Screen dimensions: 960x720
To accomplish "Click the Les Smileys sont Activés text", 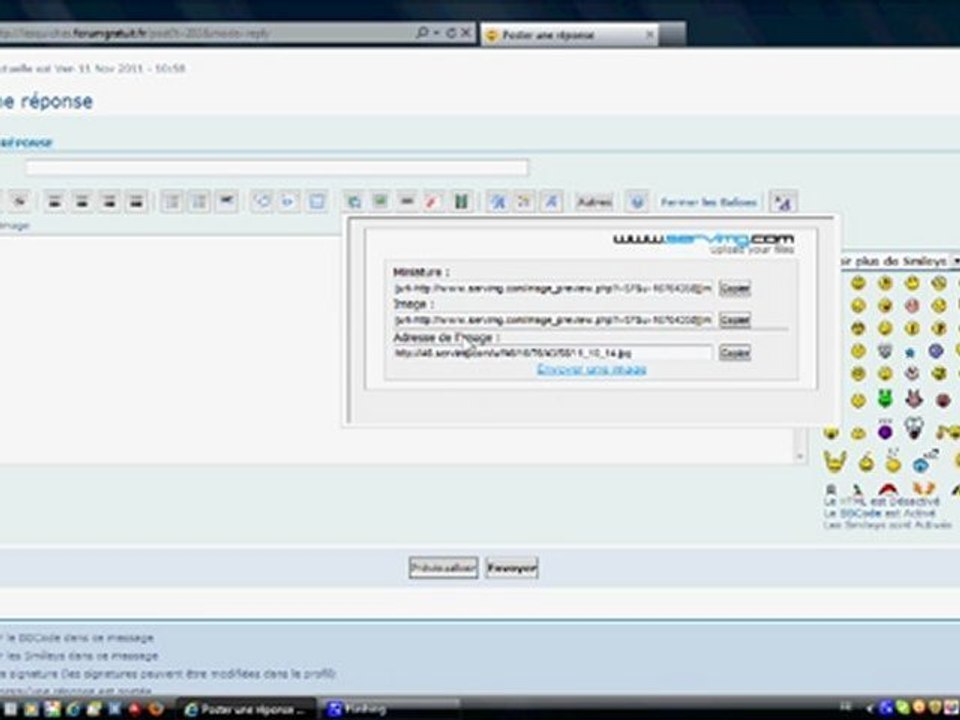I will pos(887,525).
